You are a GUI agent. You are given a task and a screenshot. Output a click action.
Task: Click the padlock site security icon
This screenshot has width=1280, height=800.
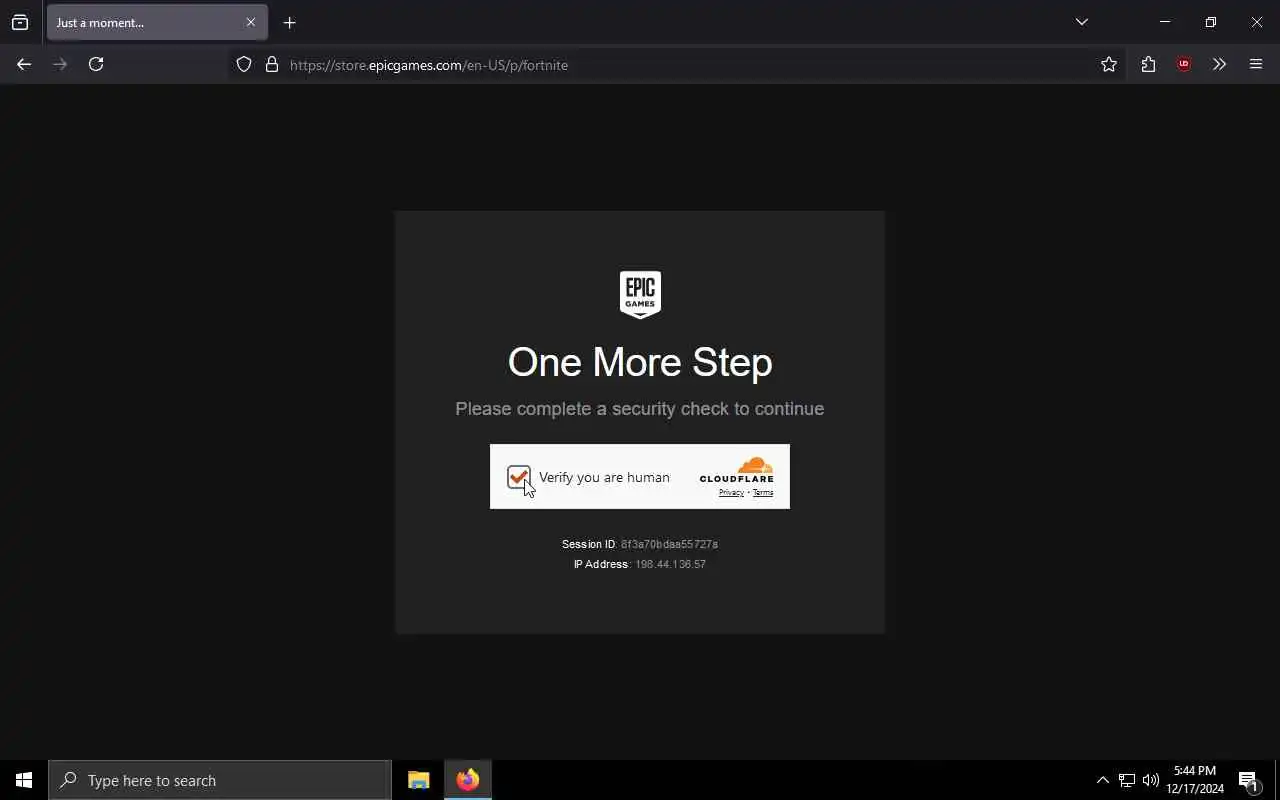[x=271, y=64]
